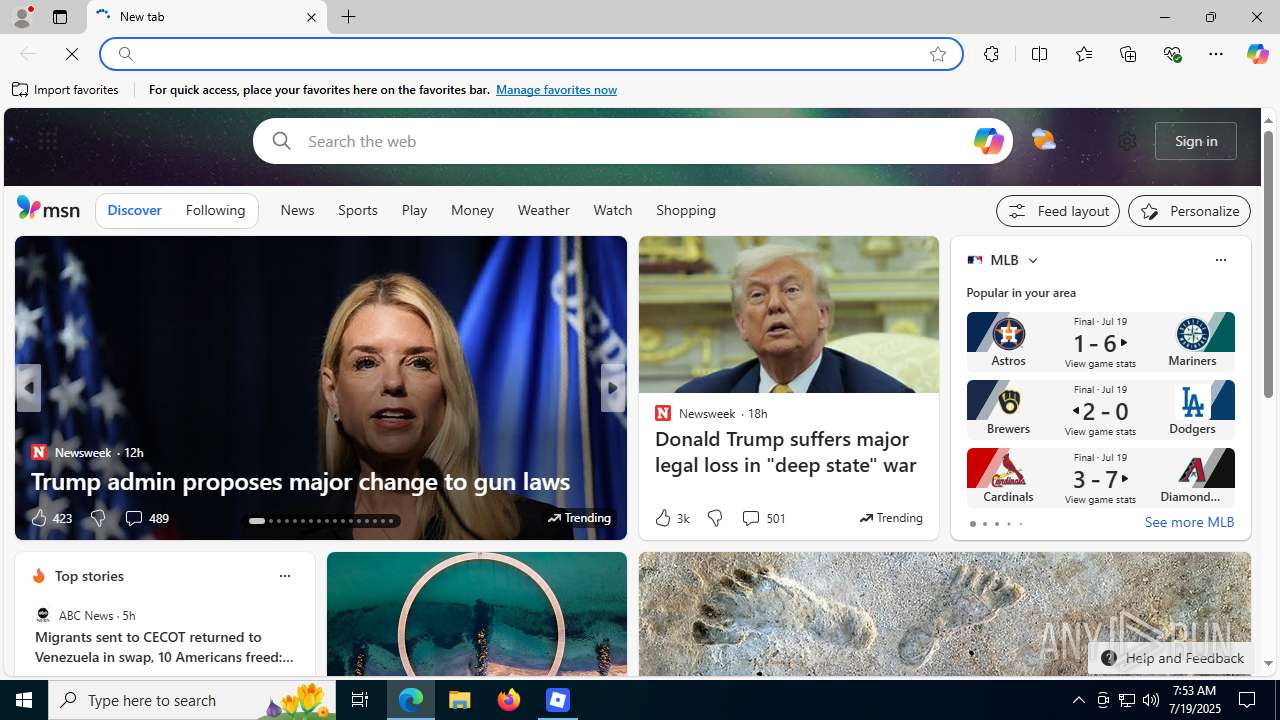View 489 comments on gun laws article
Image resolution: width=1280 pixels, height=720 pixels.
[146, 518]
